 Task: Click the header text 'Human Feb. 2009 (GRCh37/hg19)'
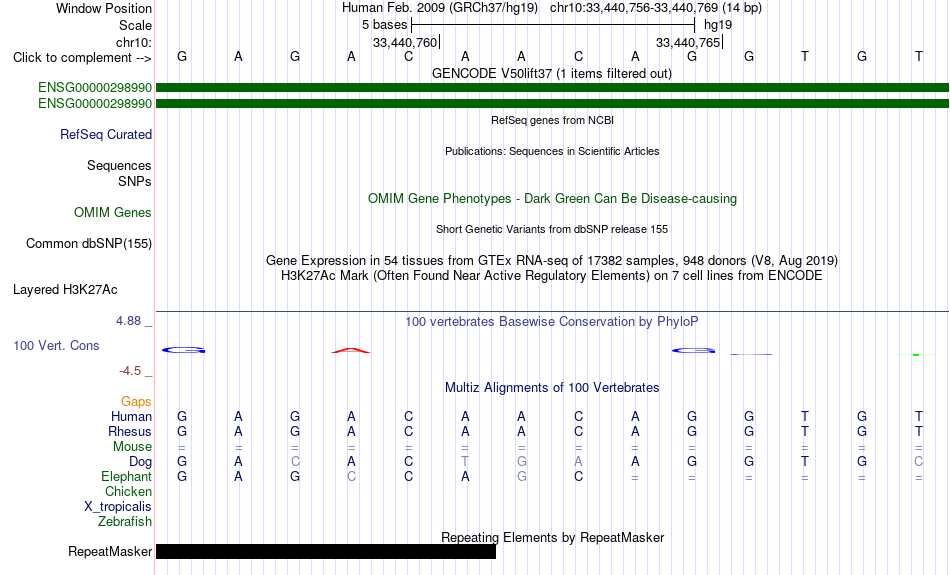[440, 8]
